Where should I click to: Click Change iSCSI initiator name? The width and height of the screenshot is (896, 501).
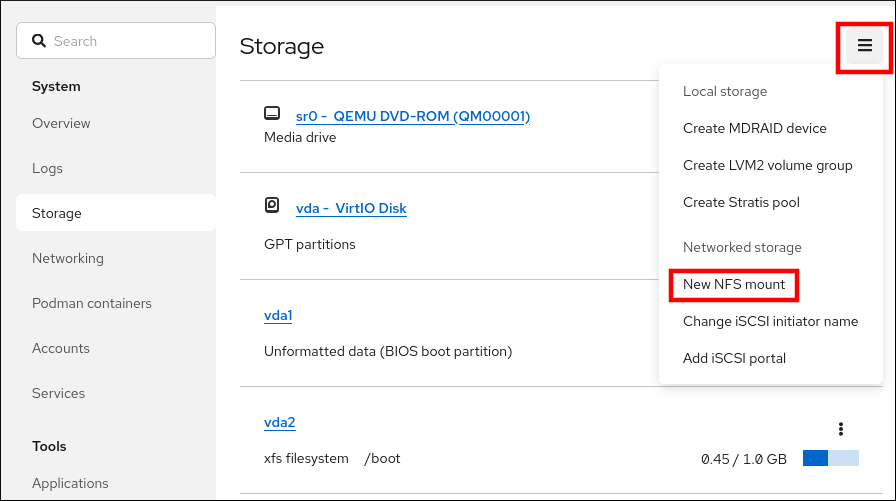pos(770,321)
